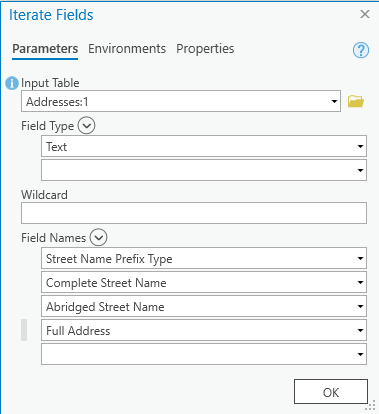Screen dimensions: 379x414
Task: Open the Text field type dropdown
Action: [x=360, y=146]
